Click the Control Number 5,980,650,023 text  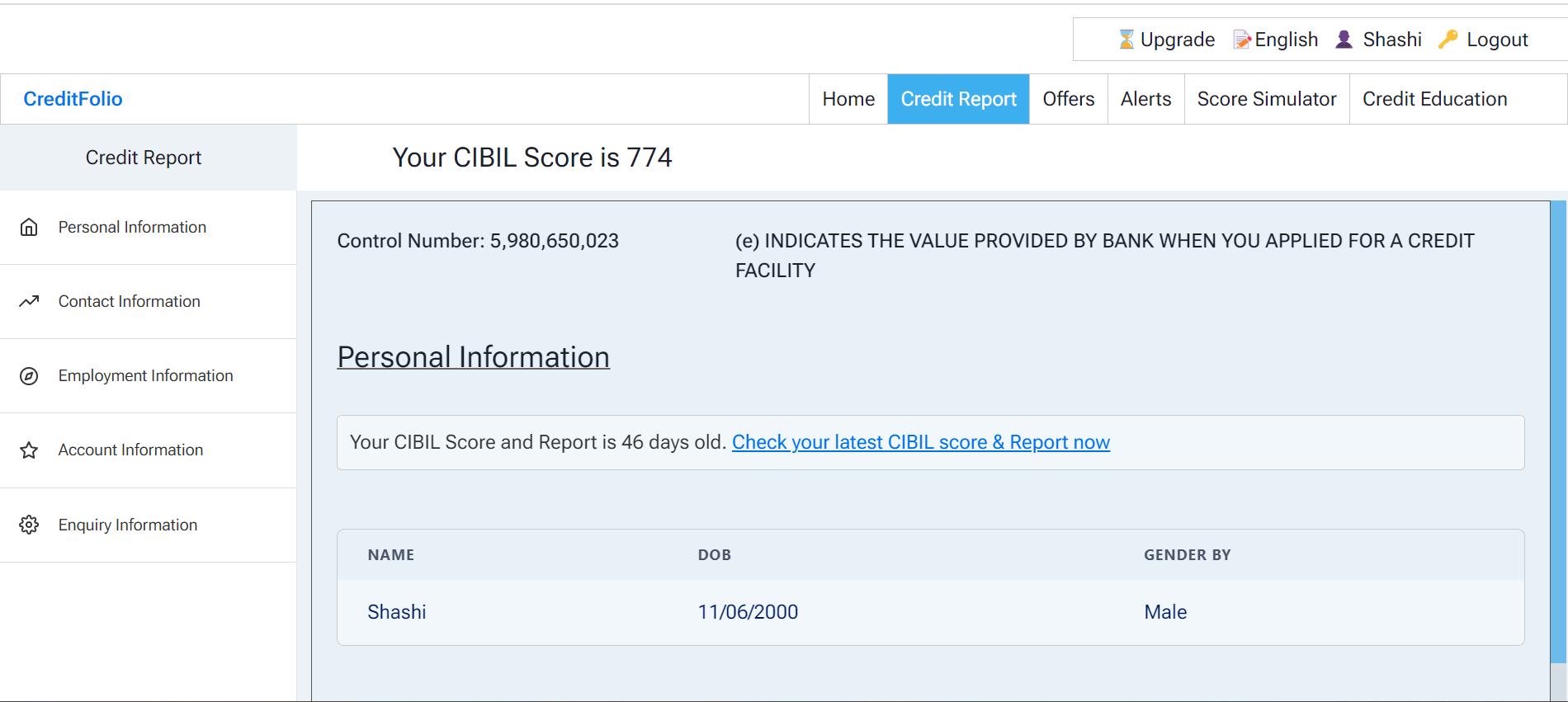pyautogui.click(x=478, y=241)
